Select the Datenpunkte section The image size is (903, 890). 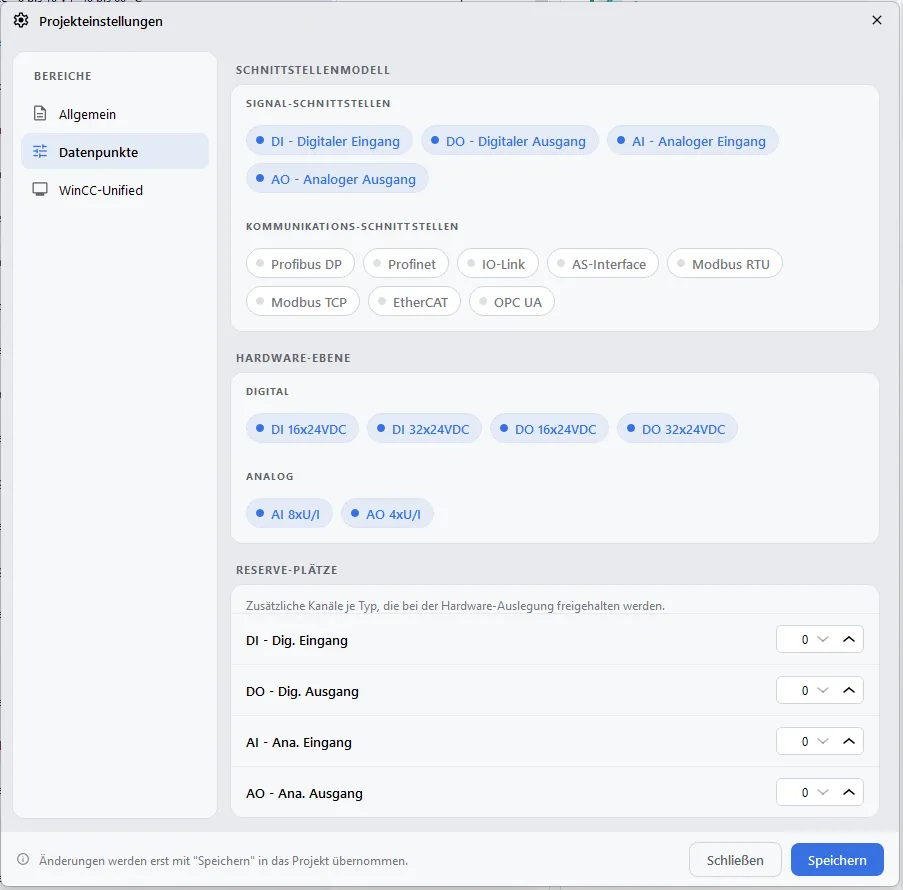(x=115, y=152)
